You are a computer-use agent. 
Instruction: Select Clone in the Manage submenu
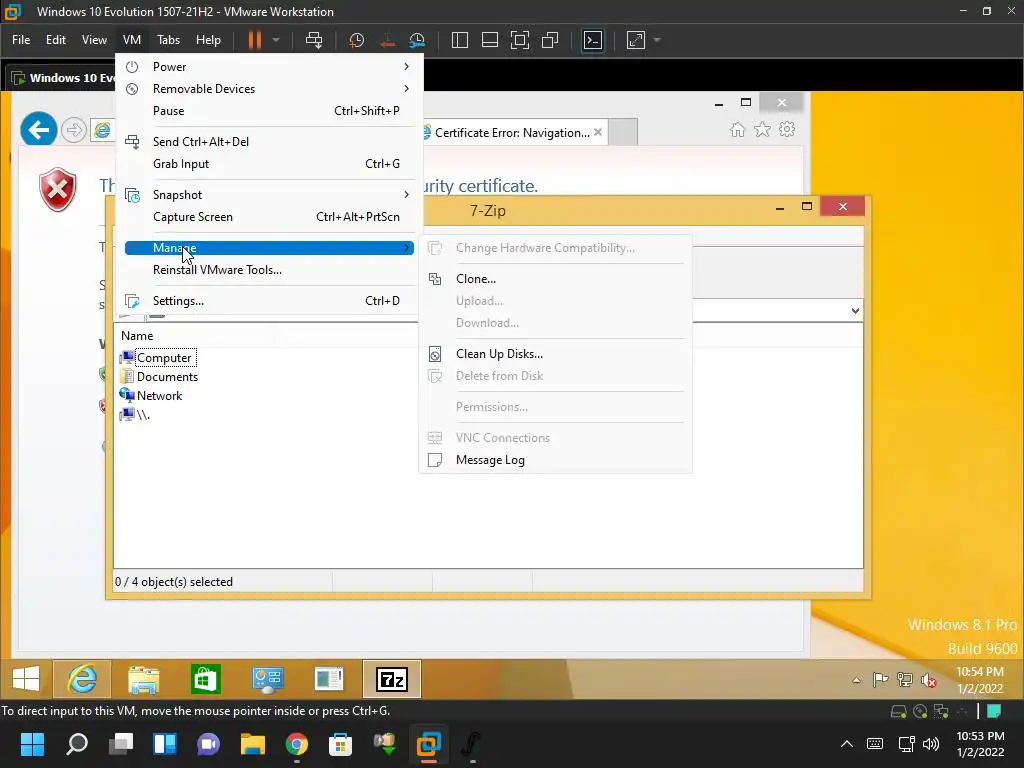pyautogui.click(x=555, y=279)
